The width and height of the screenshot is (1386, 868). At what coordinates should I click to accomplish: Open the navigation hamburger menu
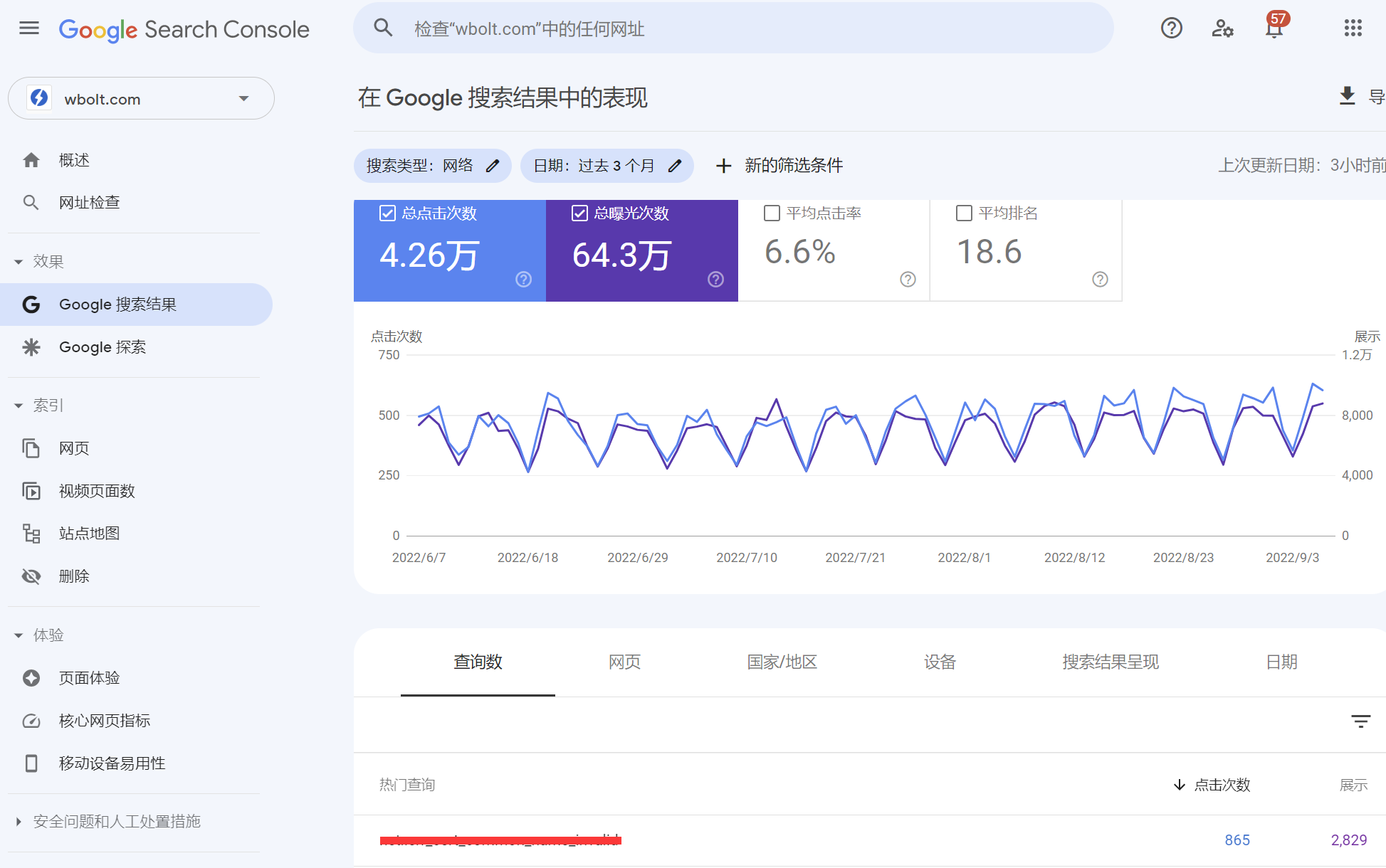[x=29, y=28]
